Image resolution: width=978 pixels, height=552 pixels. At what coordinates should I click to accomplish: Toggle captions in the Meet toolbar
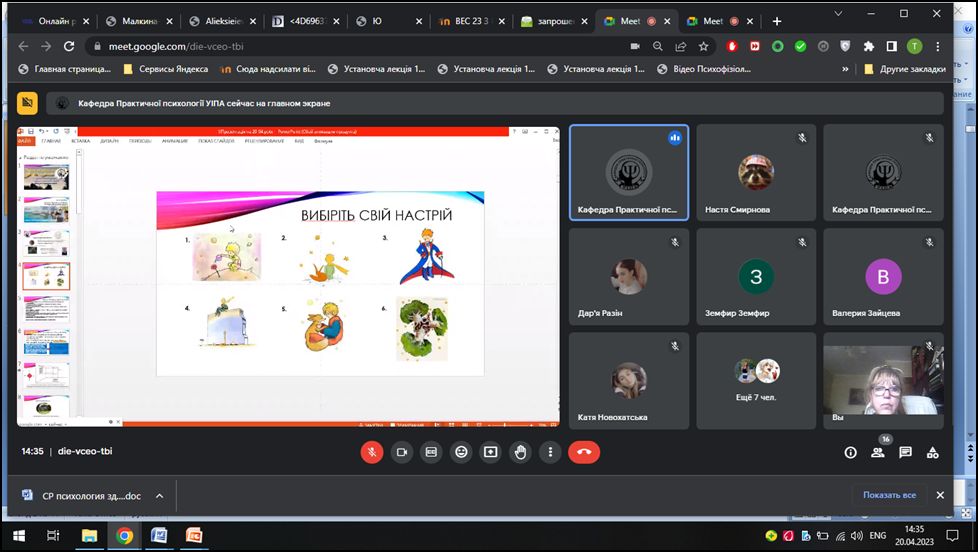pos(431,452)
